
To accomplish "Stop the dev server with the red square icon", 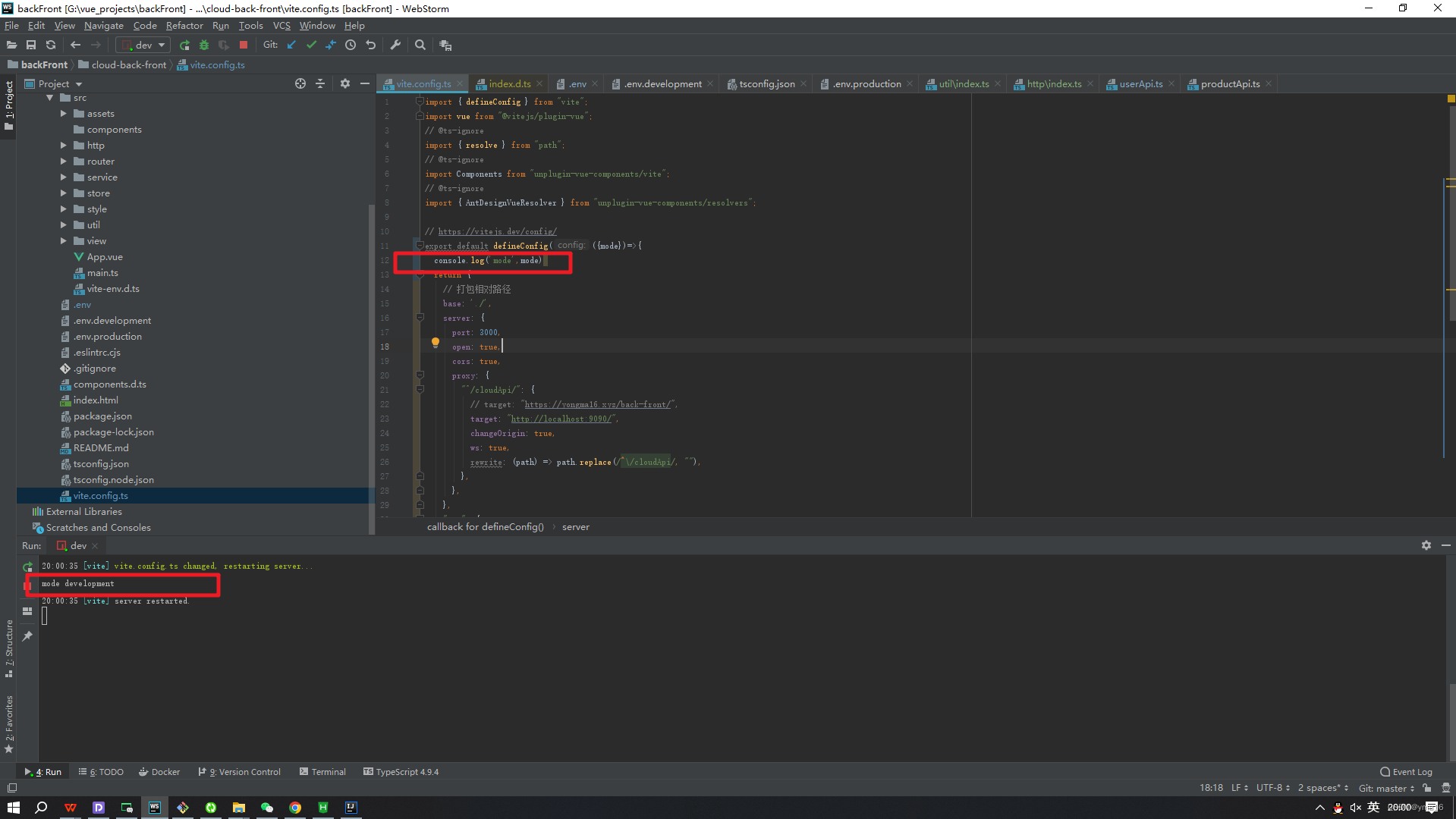I will click(243, 45).
